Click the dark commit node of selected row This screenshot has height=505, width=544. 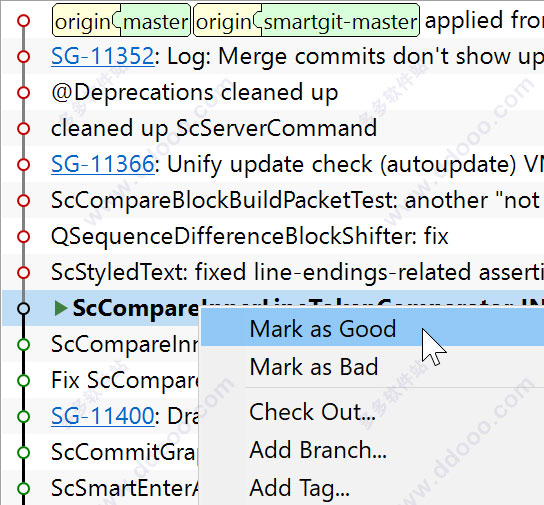tap(24, 308)
